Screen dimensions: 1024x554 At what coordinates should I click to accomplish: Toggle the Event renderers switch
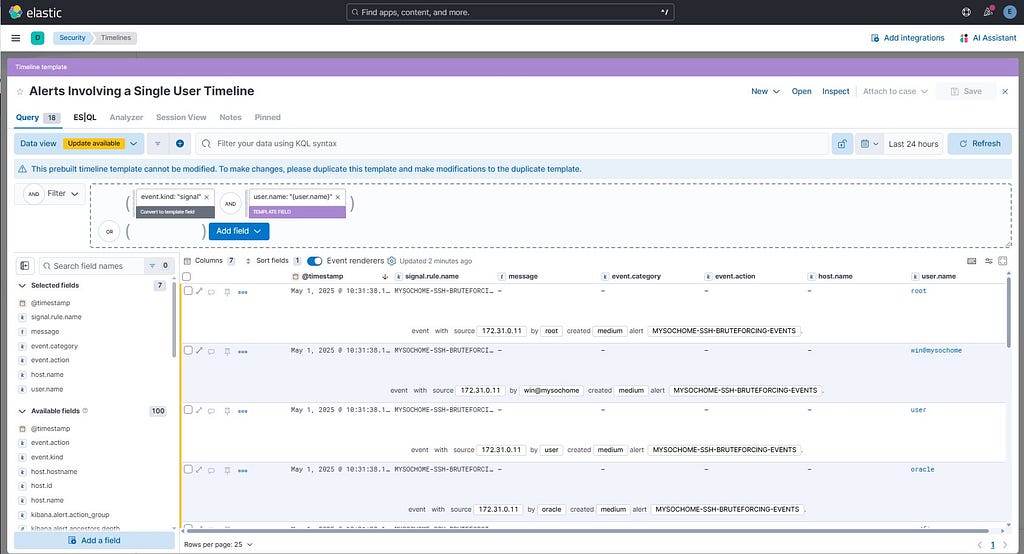point(315,261)
